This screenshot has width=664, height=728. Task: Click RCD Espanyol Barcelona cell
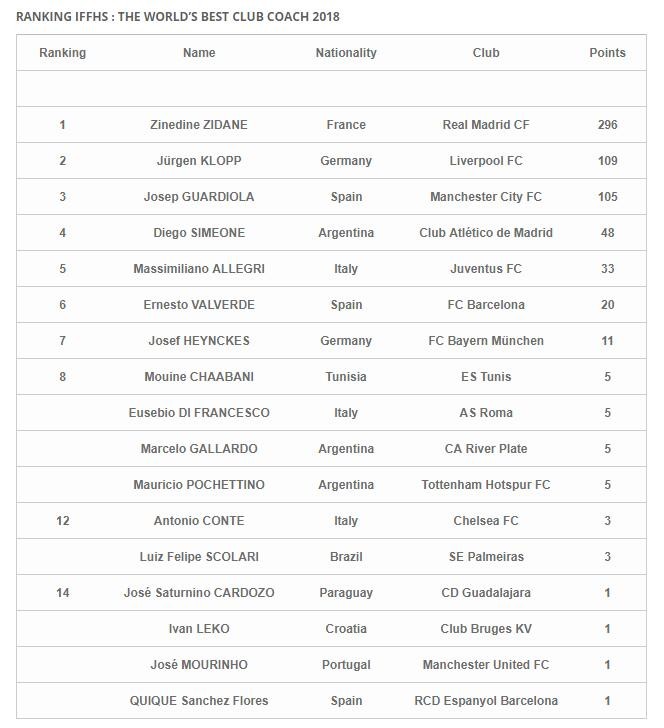coord(486,701)
